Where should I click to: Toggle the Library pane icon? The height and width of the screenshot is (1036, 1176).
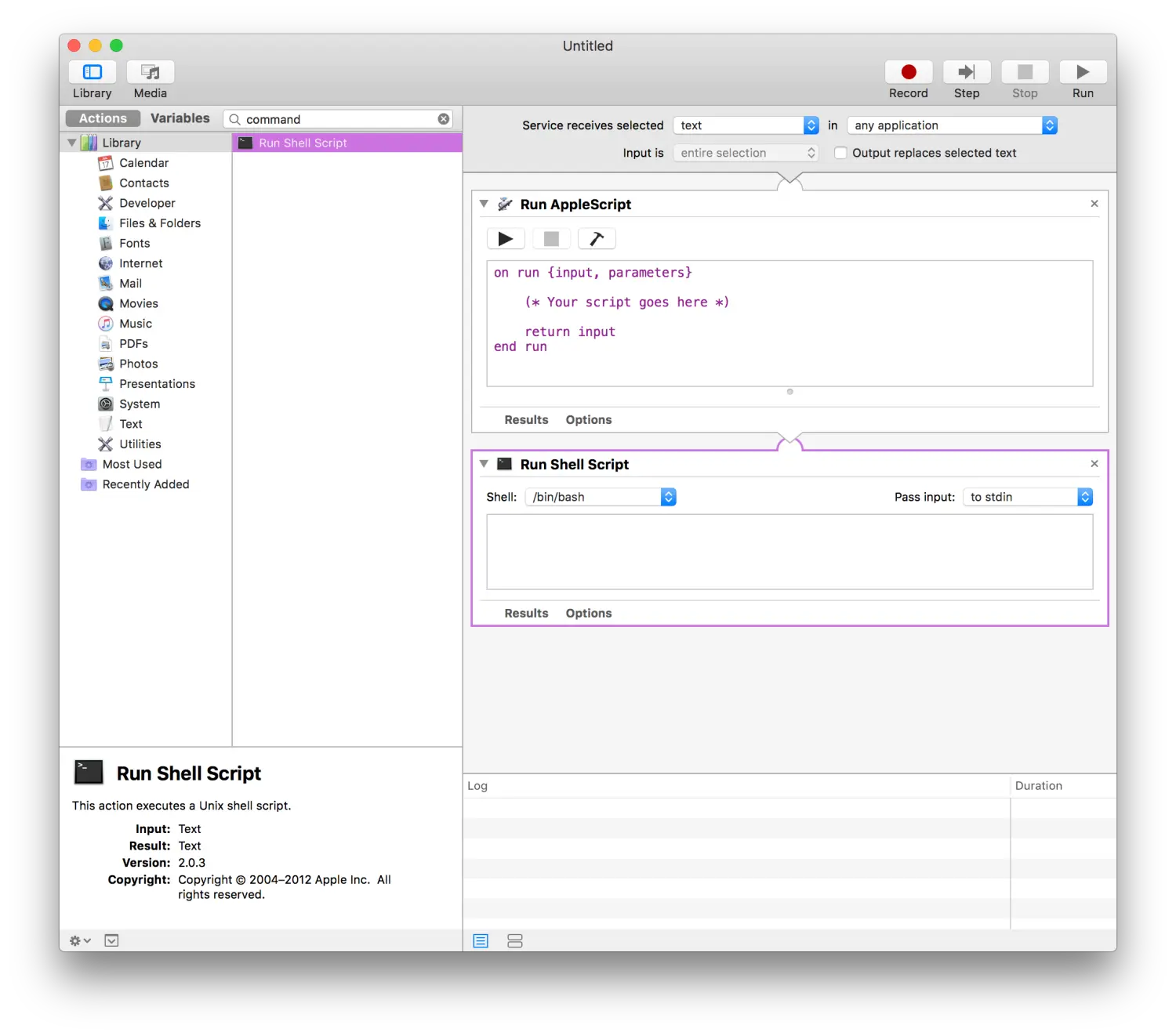93,72
